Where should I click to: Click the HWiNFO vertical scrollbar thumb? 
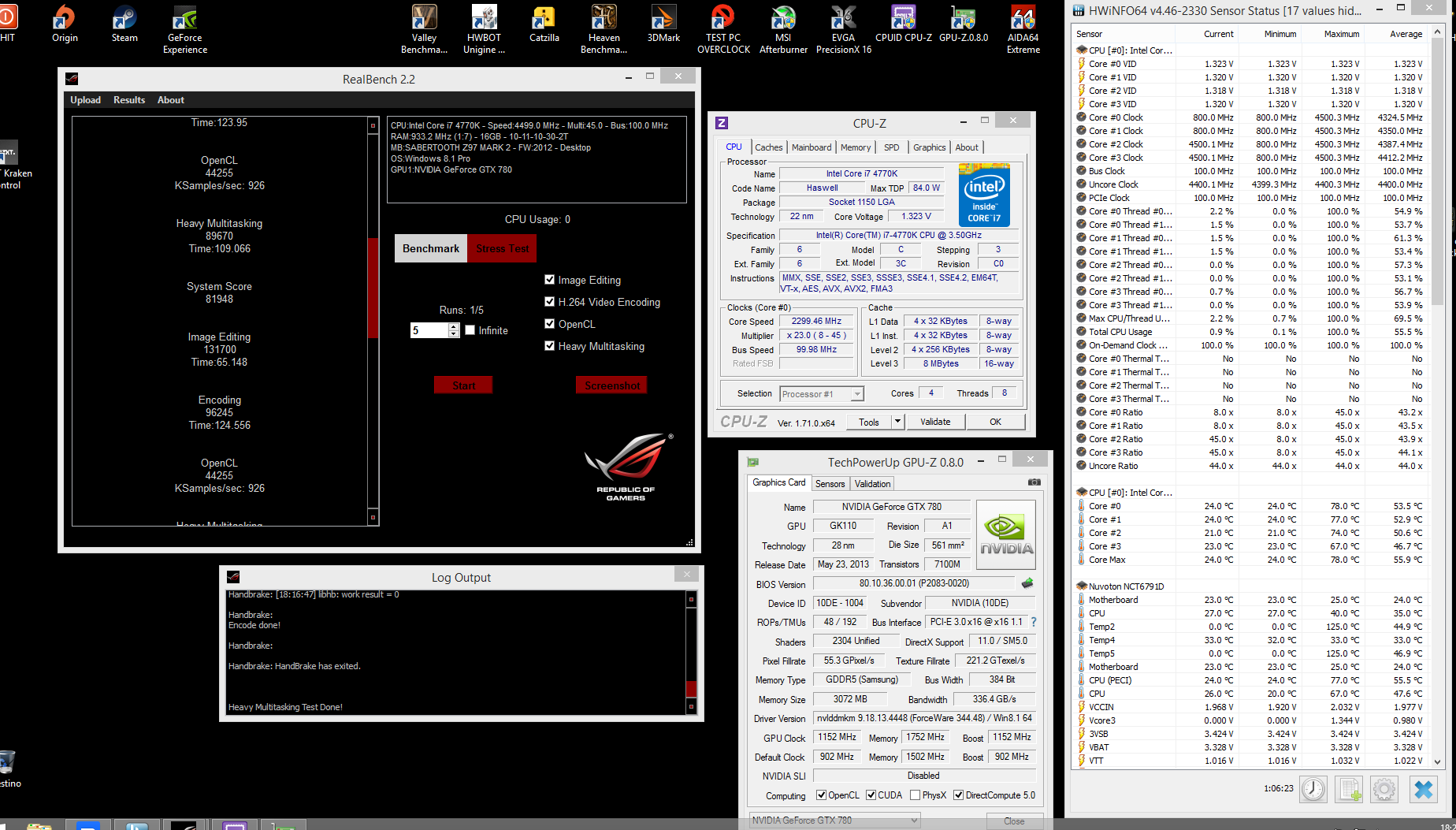pyautogui.click(x=1438, y=173)
